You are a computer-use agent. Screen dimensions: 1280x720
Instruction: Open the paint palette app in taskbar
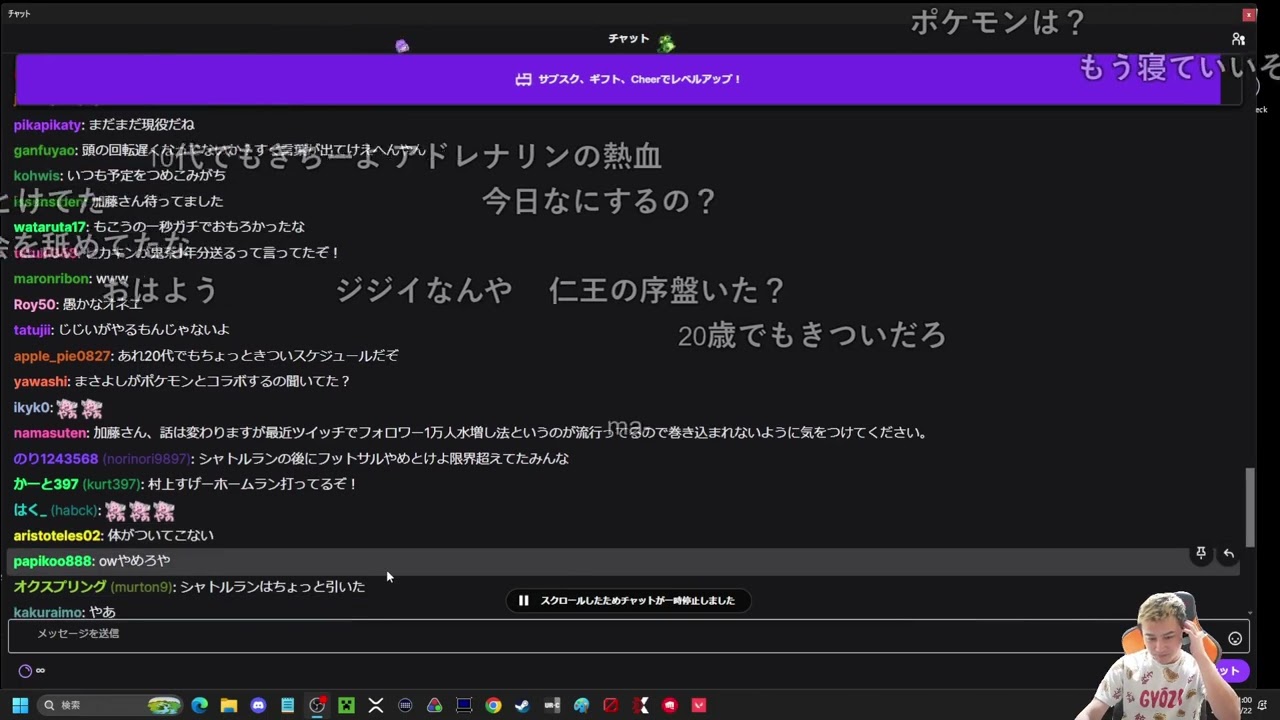pos(581,705)
